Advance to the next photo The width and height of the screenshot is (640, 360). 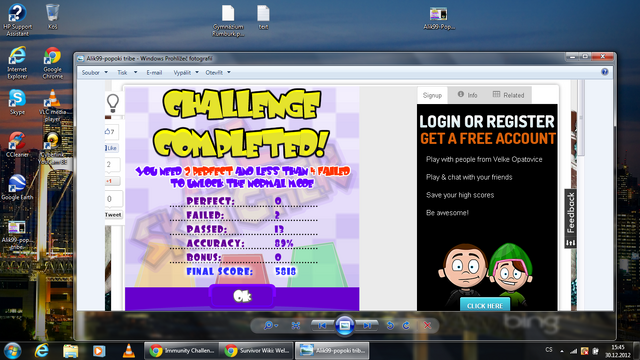coord(367,326)
